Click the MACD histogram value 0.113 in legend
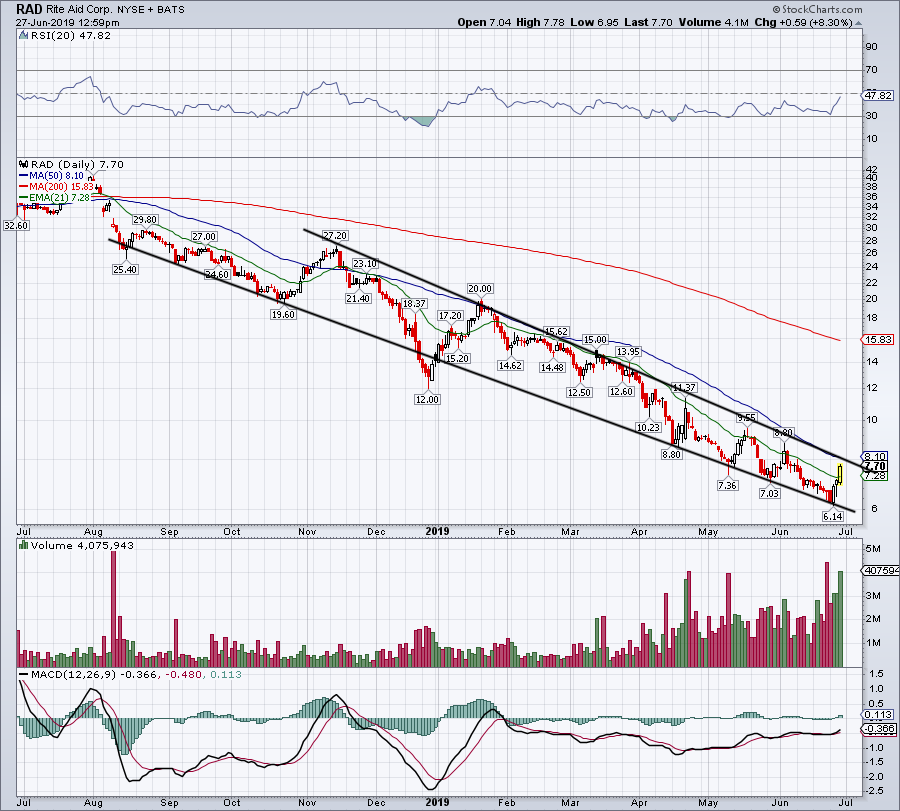This screenshot has height=811, width=900. (226, 675)
